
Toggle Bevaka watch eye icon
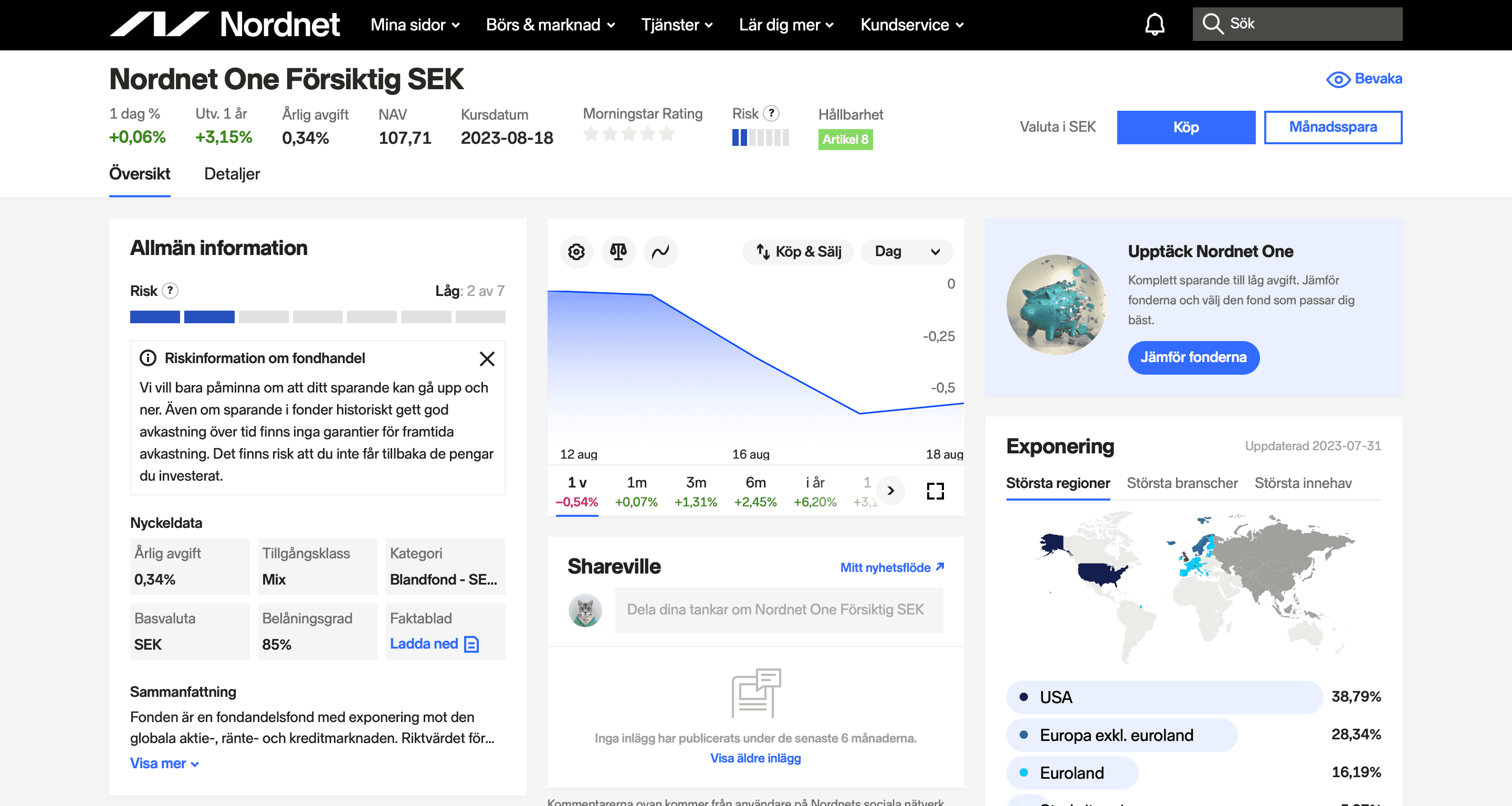pos(1338,79)
